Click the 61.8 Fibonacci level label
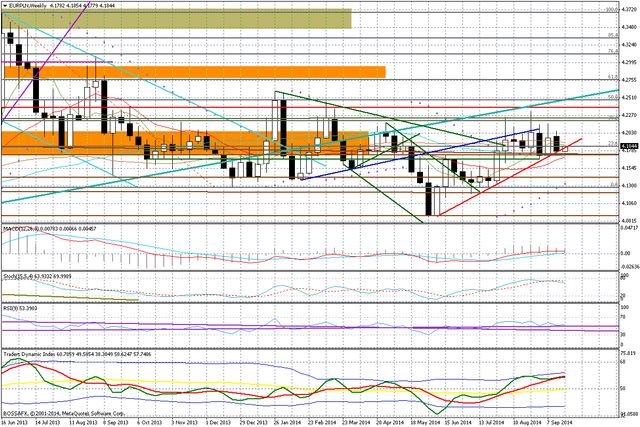This screenshot has height=427, width=640. coord(612,77)
